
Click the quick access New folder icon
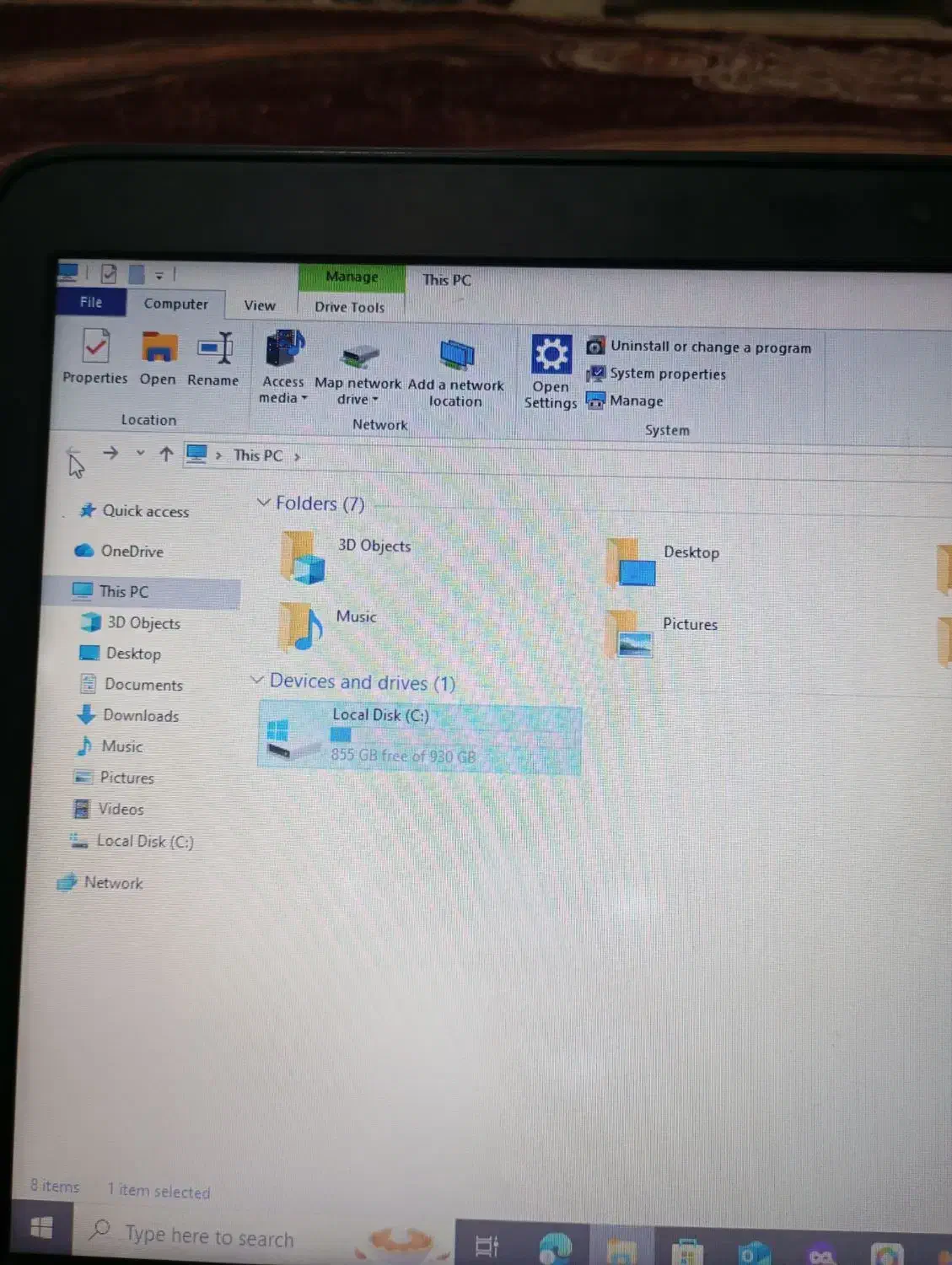coord(136,274)
